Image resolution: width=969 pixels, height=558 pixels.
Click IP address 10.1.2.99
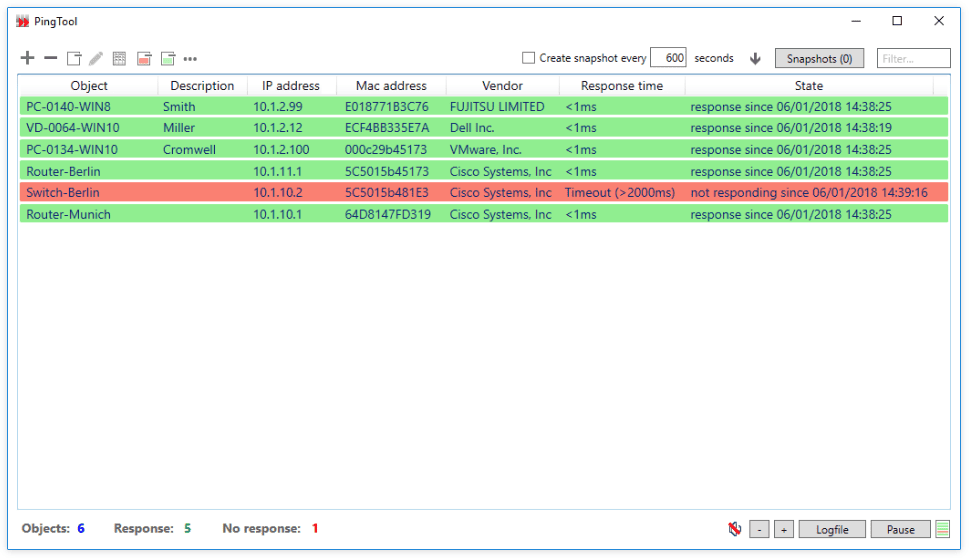coord(277,106)
